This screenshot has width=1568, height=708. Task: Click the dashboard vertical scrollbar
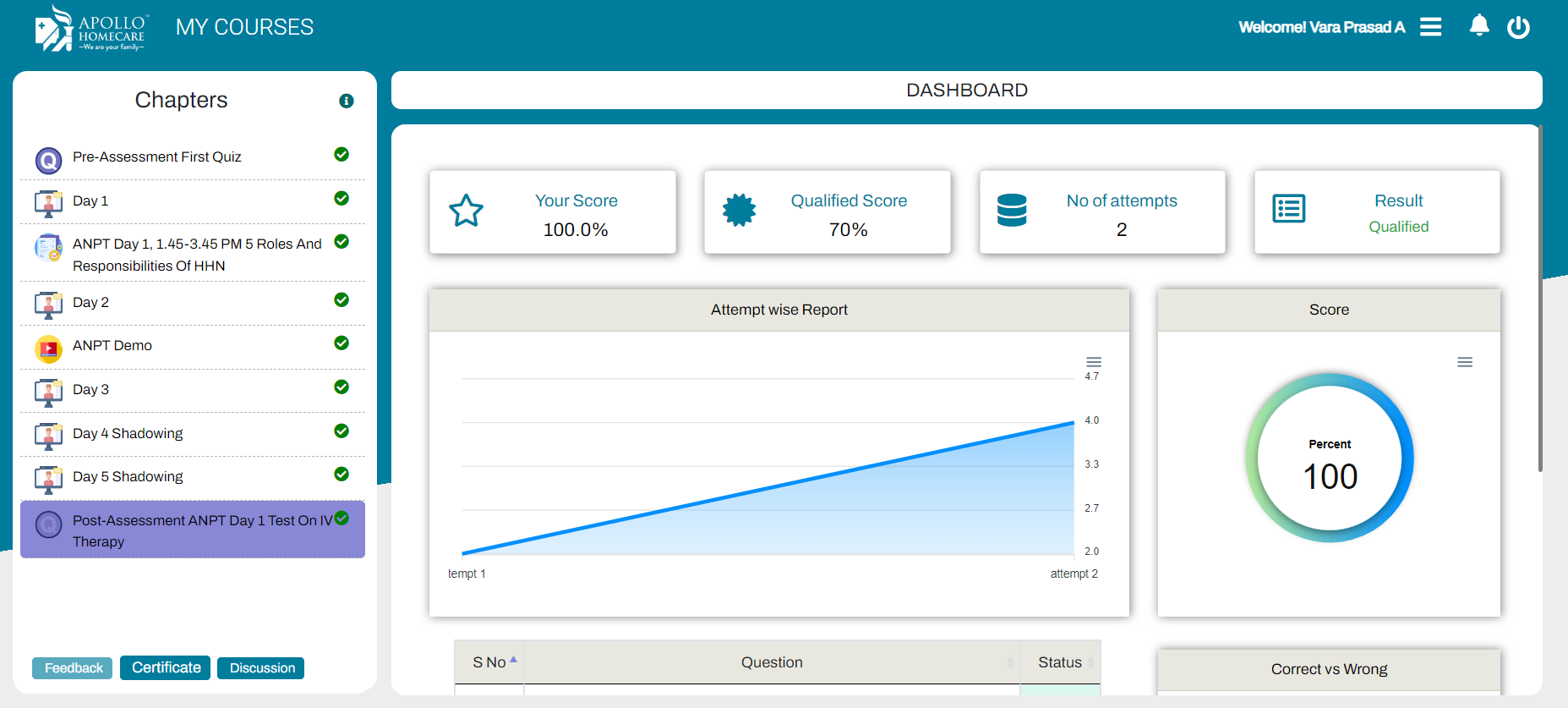(1539, 298)
